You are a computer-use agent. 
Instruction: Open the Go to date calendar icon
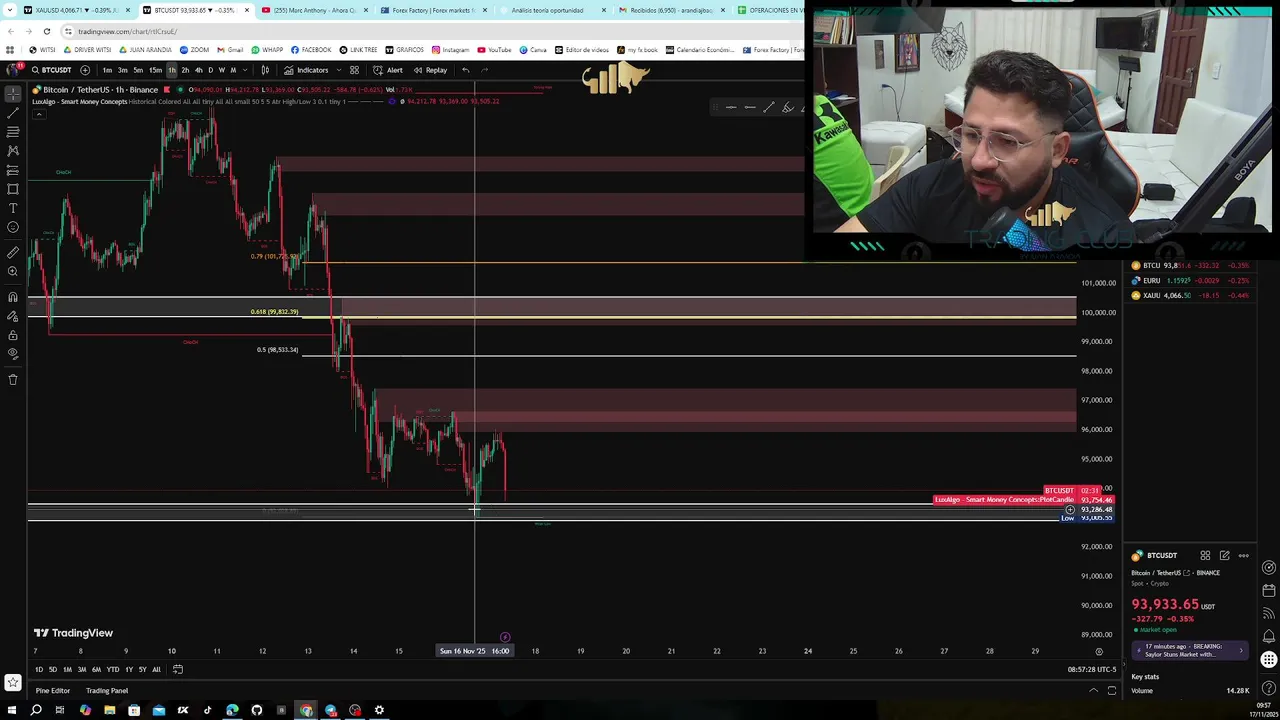click(x=178, y=669)
